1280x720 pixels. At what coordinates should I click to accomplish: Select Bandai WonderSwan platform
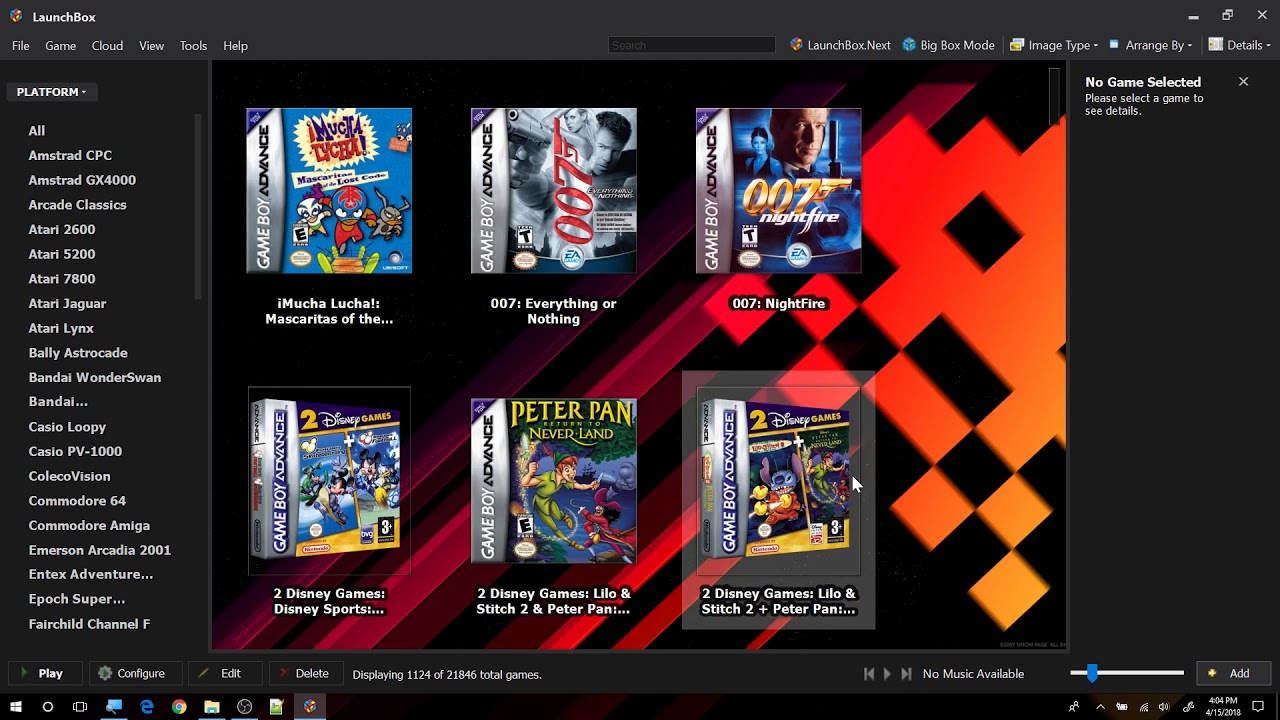tap(95, 377)
